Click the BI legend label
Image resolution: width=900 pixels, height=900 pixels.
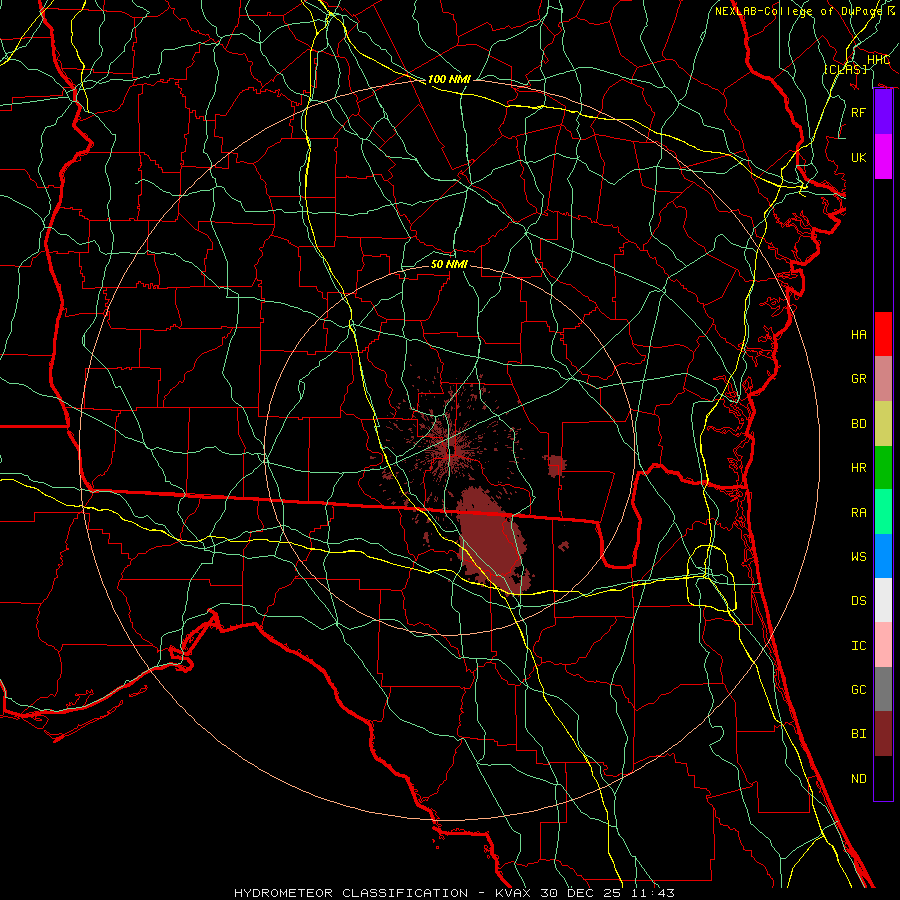point(859,734)
